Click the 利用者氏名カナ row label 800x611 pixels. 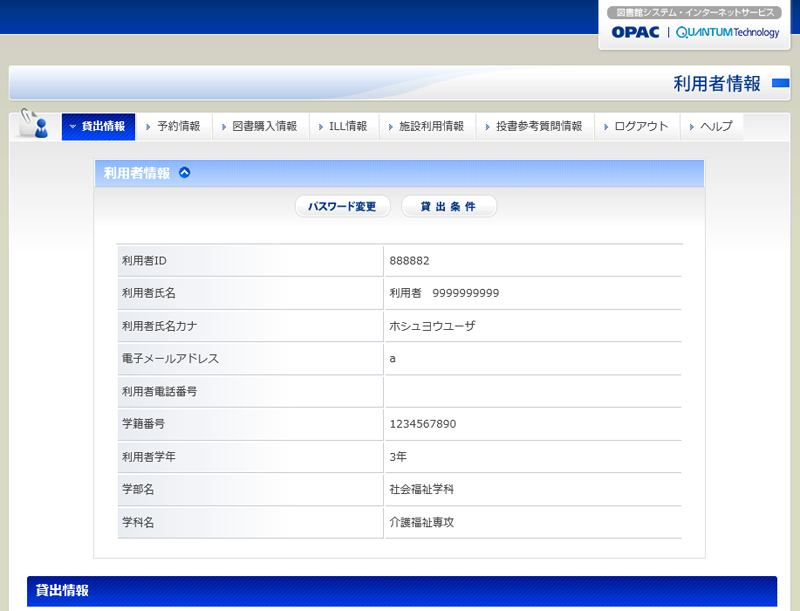tap(159, 326)
